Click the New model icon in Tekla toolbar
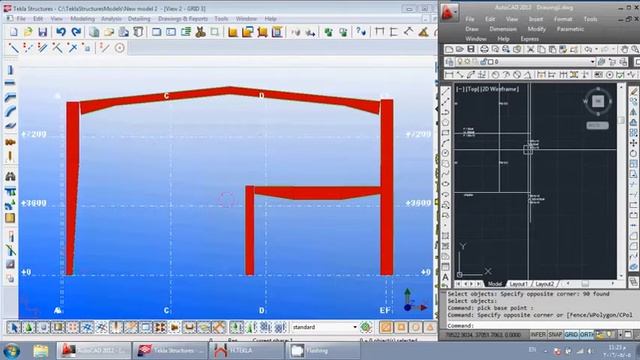 click(13, 32)
